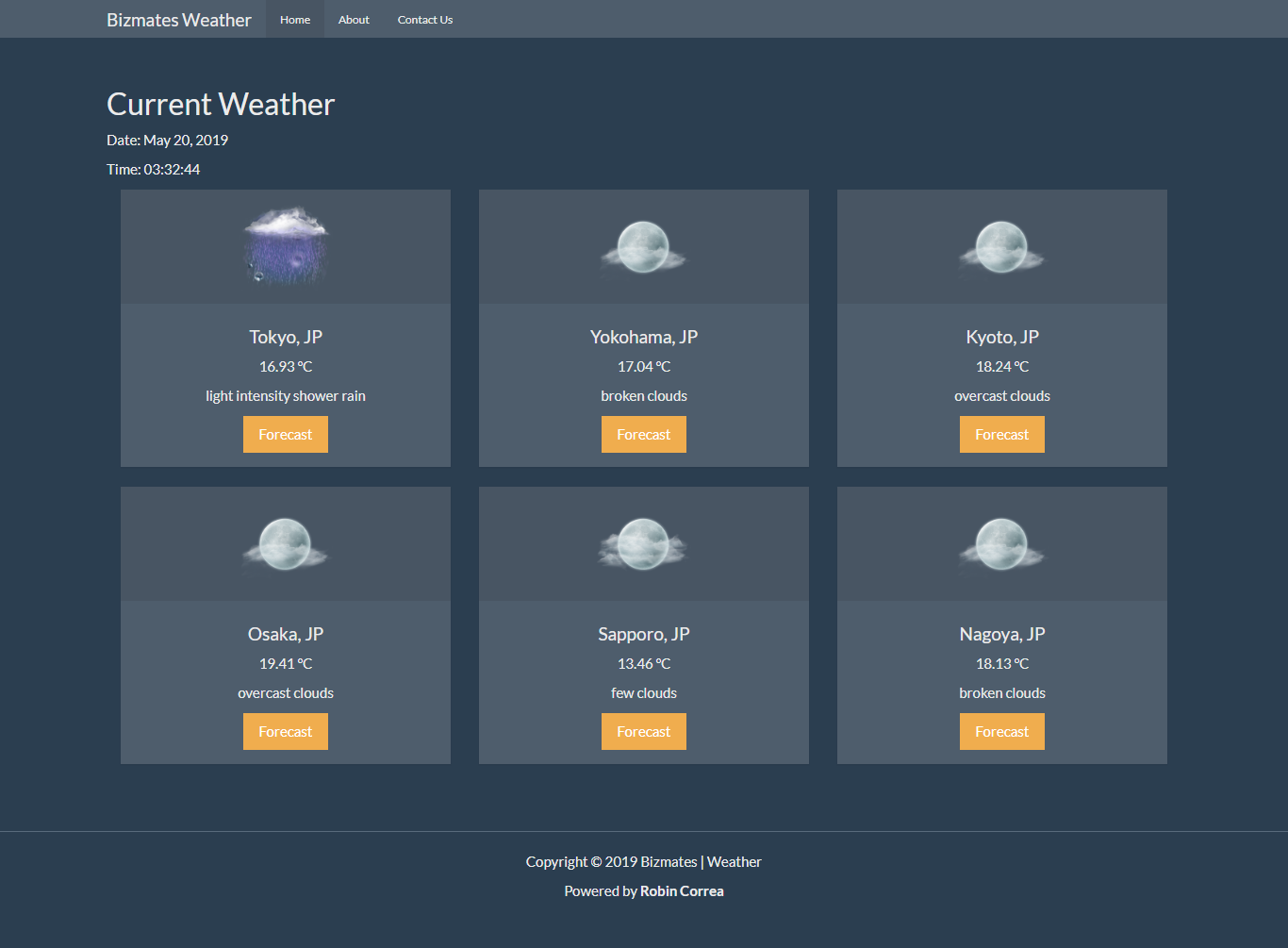Click the broken clouds icon for Nagoya
The image size is (1288, 948).
click(1001, 544)
